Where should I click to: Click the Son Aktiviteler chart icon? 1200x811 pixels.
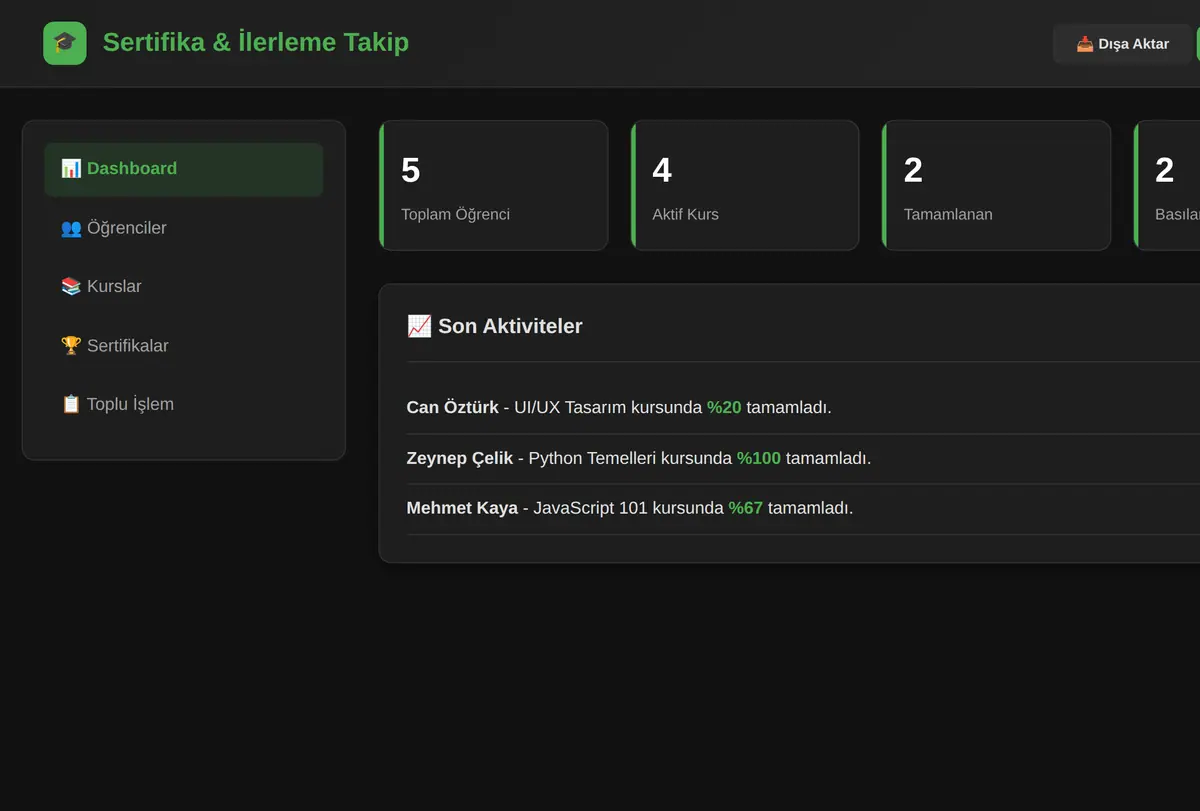419,326
